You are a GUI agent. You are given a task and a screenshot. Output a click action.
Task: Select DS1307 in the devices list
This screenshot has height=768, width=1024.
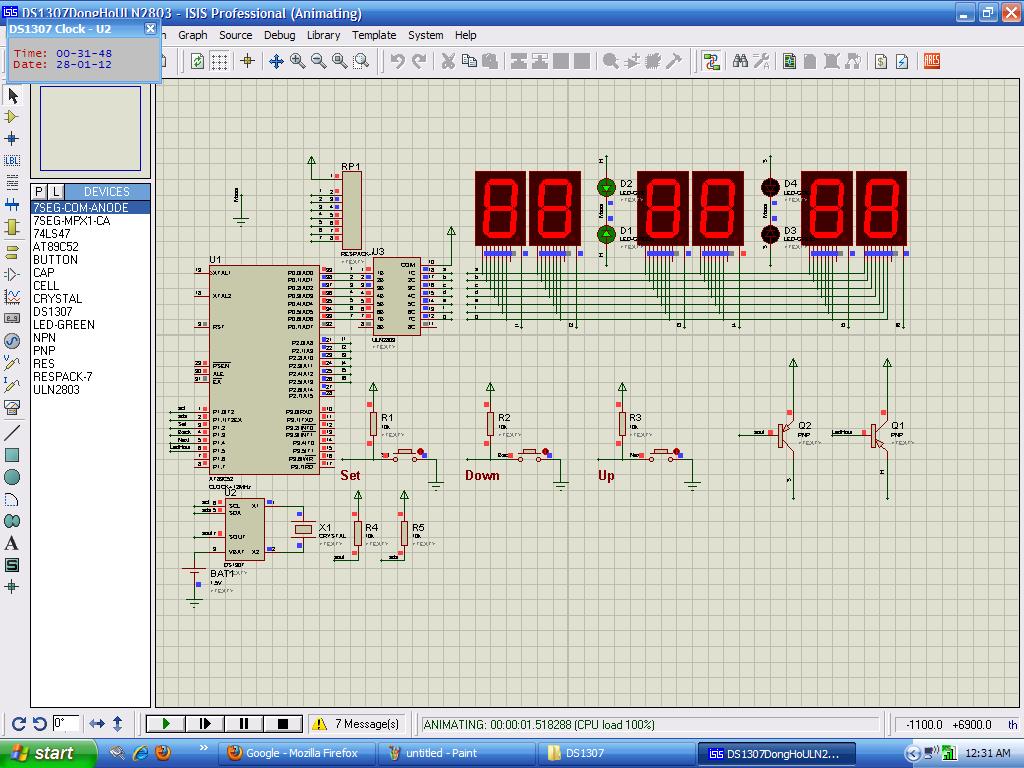click(52, 312)
